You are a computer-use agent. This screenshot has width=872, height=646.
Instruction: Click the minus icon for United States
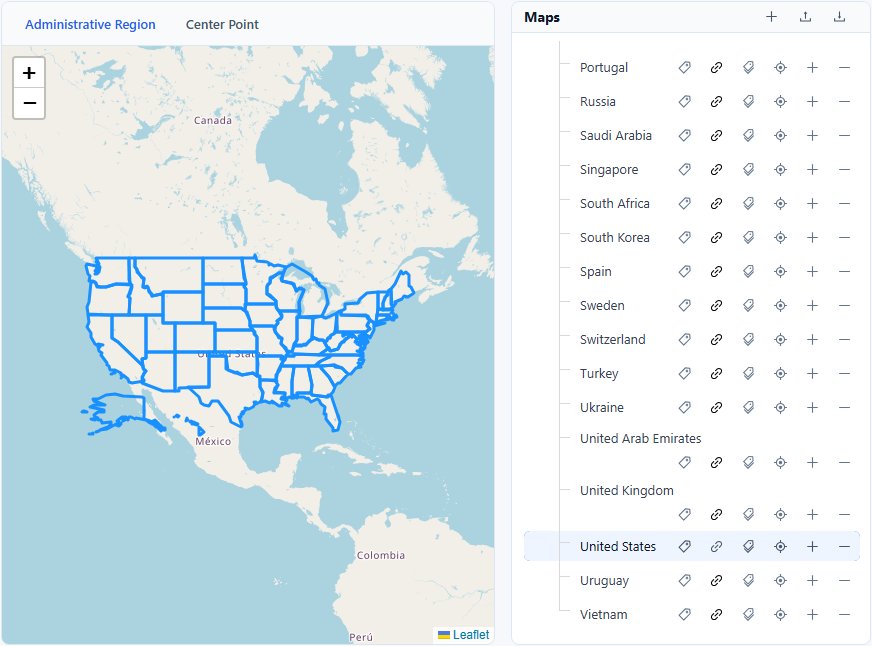[844, 546]
